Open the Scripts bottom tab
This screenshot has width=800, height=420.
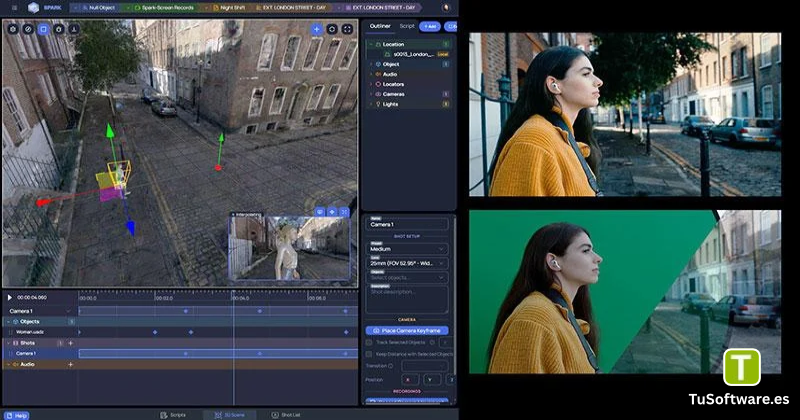pyautogui.click(x=173, y=415)
